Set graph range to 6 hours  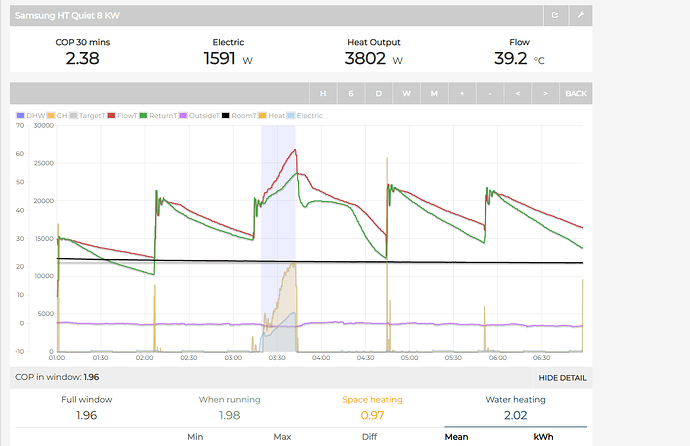pos(351,93)
